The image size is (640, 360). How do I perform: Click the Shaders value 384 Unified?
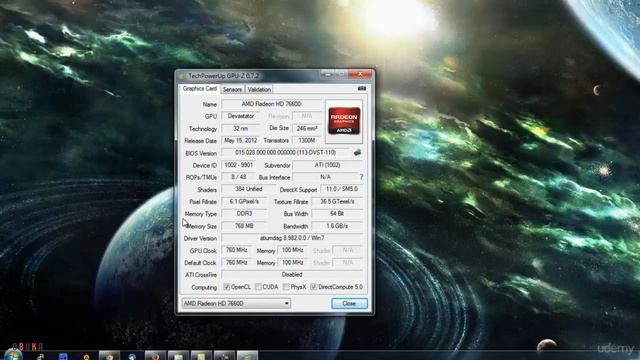coord(249,189)
